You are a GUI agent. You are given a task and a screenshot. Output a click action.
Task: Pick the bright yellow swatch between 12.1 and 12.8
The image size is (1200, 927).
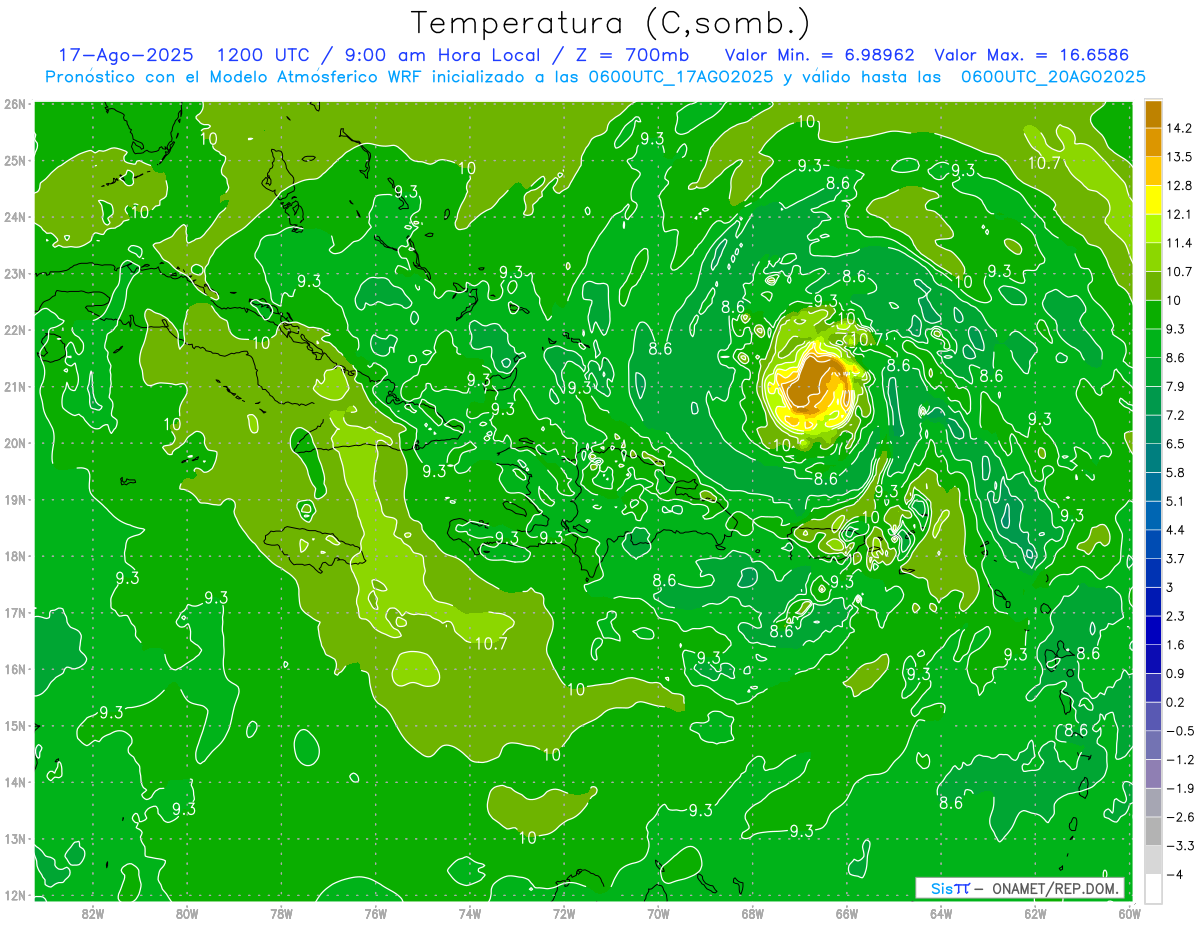(1153, 200)
